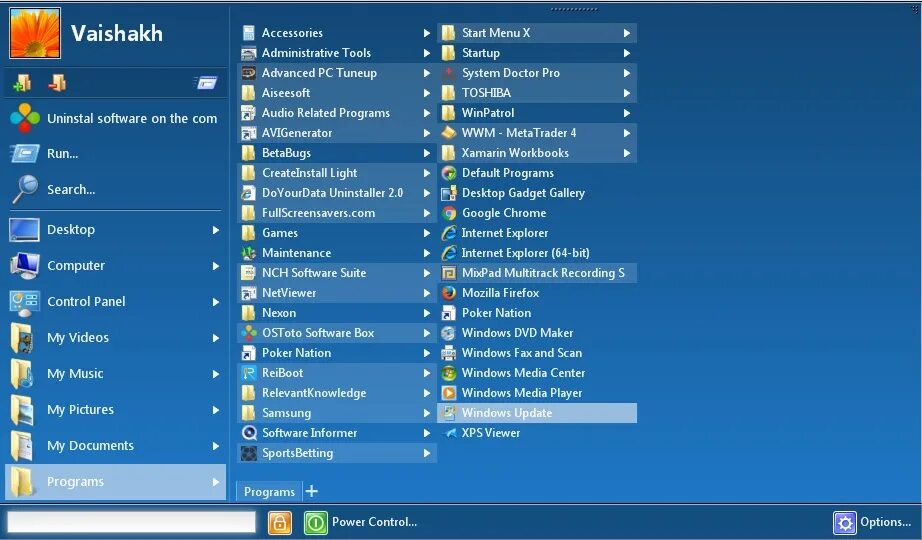Expand the Samsung submenu arrow
Screen dimensions: 922x540
[427, 413]
